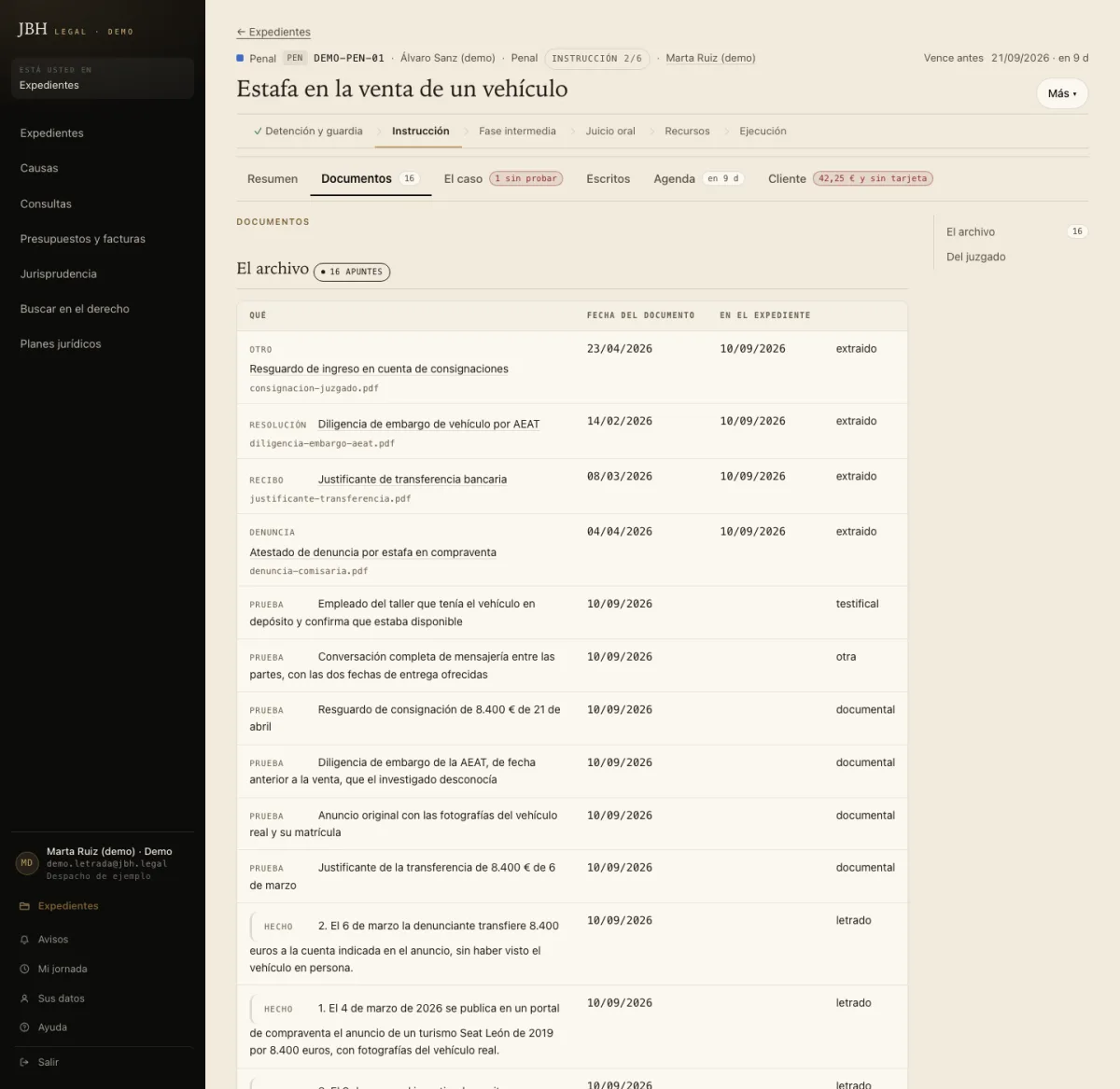Click the 'testifical' type cell
The image size is (1120, 1089).
(857, 605)
